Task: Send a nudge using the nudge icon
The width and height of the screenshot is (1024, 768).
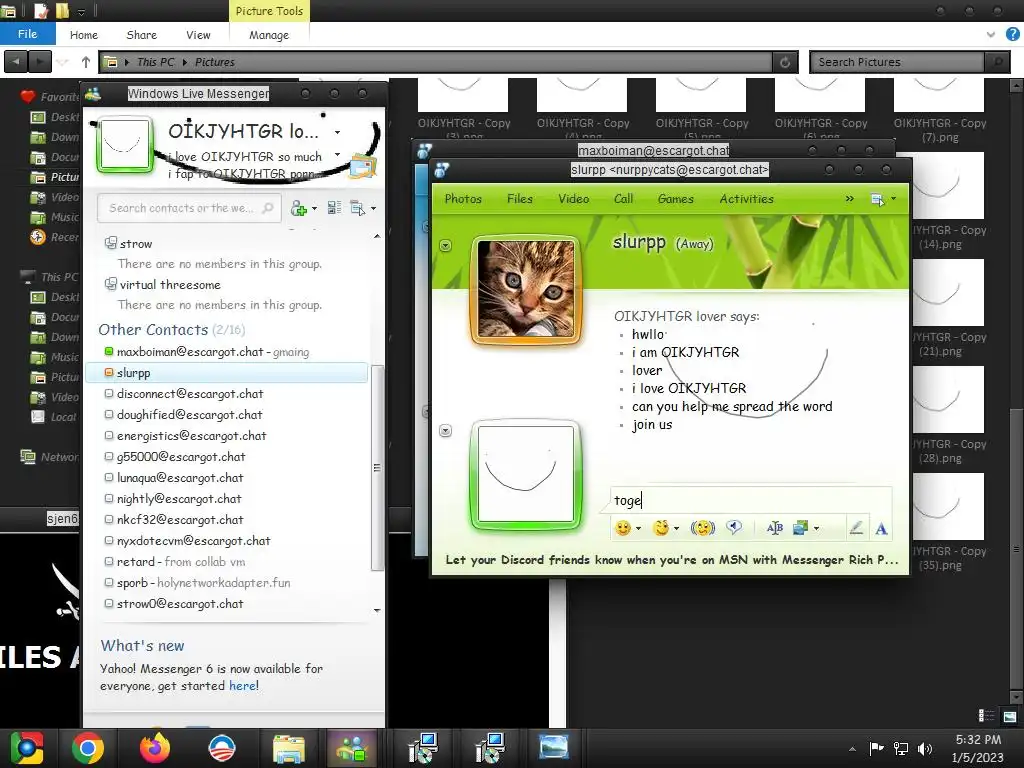Action: [x=703, y=528]
